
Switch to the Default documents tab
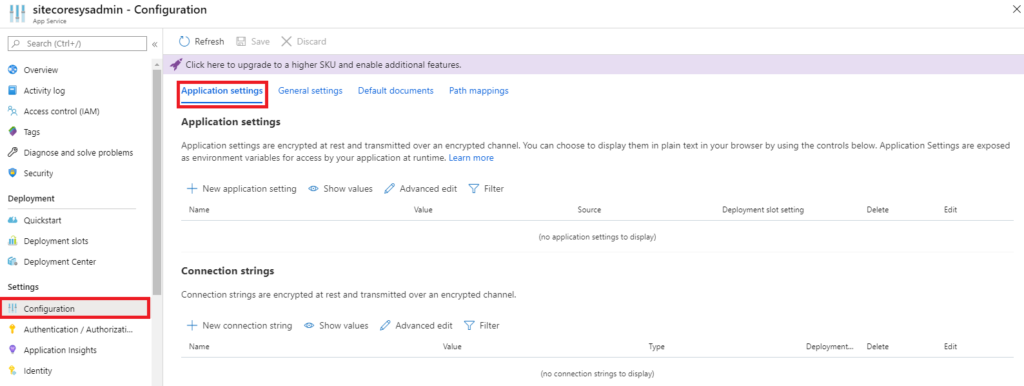click(396, 91)
